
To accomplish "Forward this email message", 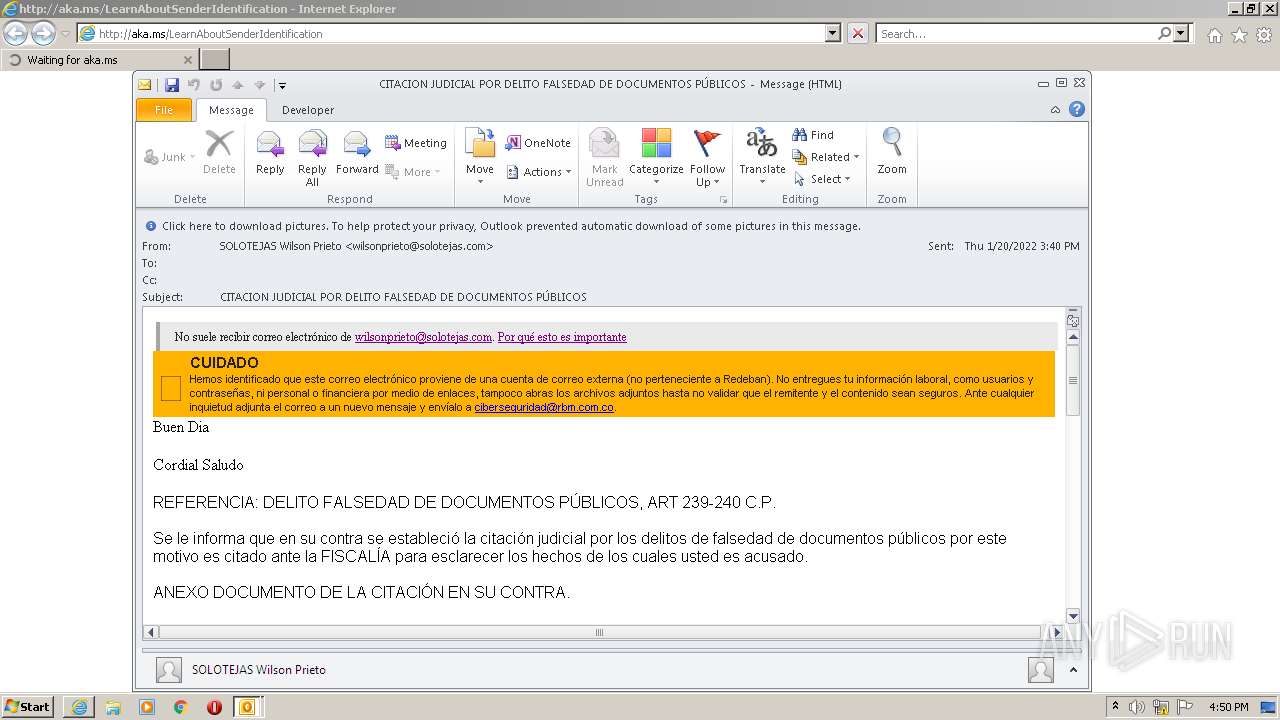I will tap(357, 154).
